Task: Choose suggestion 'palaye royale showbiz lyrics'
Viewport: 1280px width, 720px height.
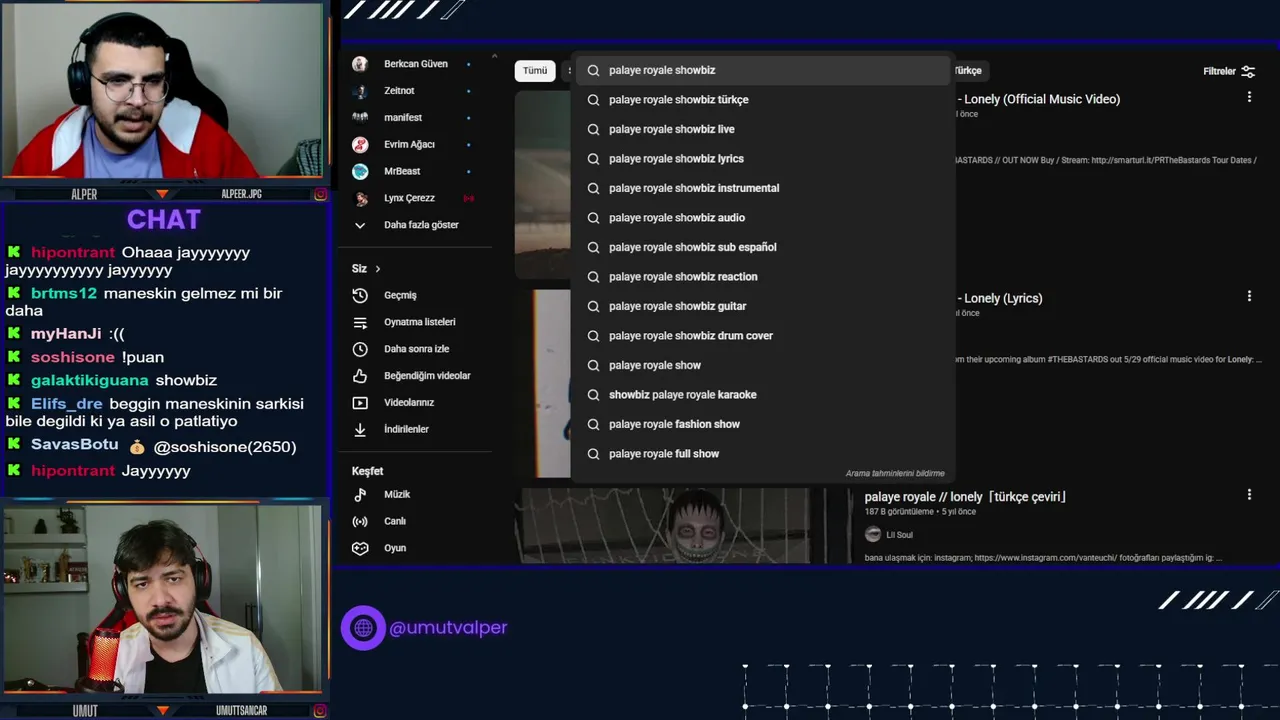Action: tap(761, 159)
